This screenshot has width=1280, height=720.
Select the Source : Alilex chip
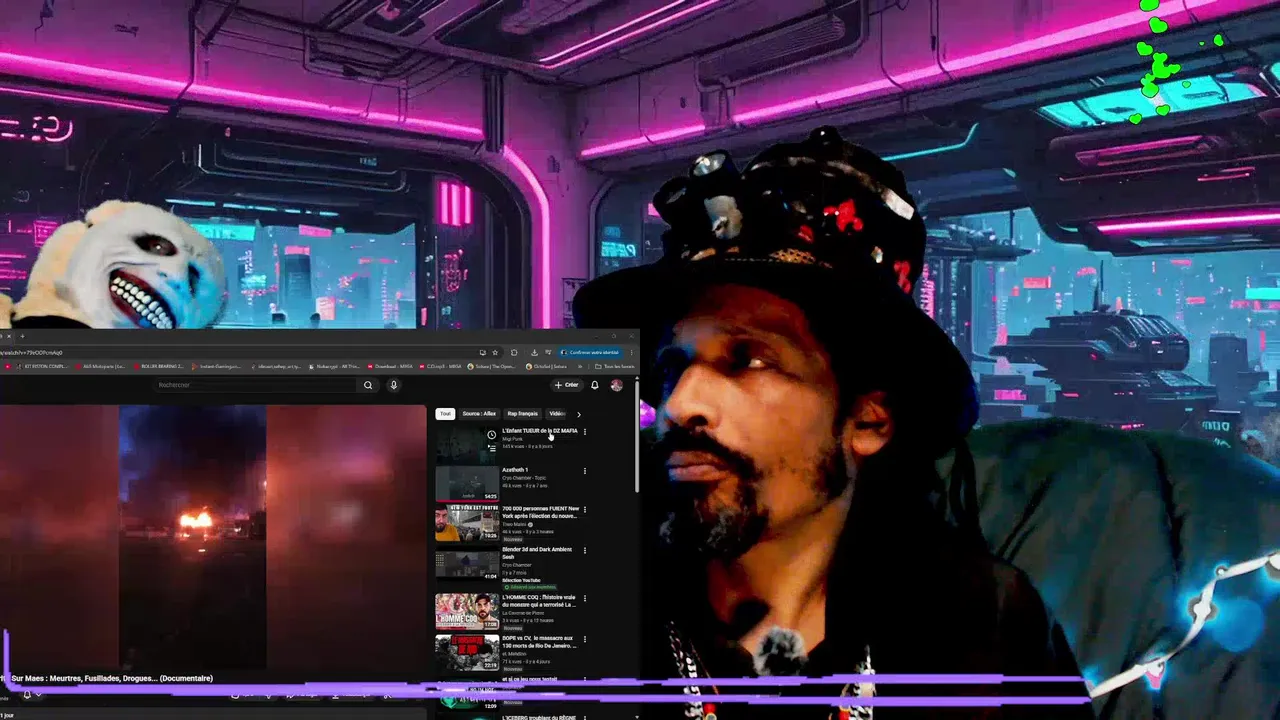[479, 414]
